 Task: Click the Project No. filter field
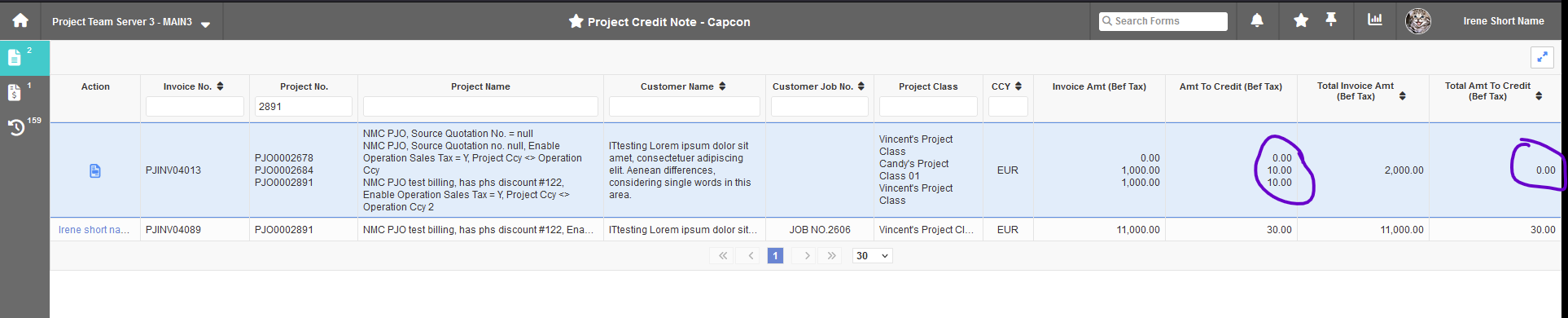[304, 107]
